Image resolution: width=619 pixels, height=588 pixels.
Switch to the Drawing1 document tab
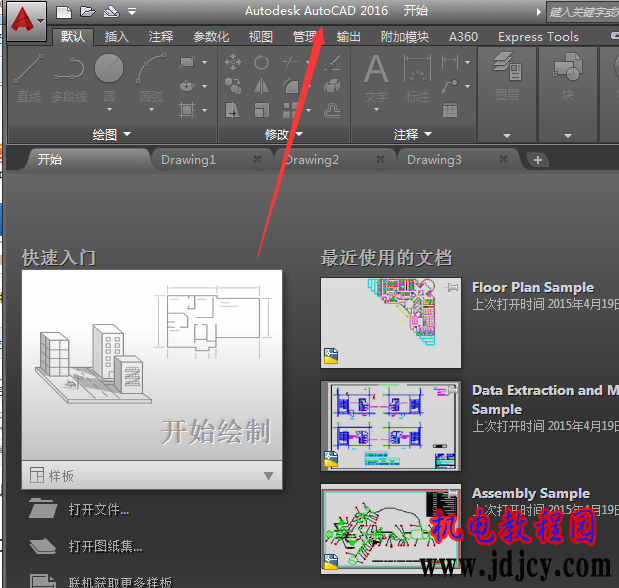(x=188, y=159)
